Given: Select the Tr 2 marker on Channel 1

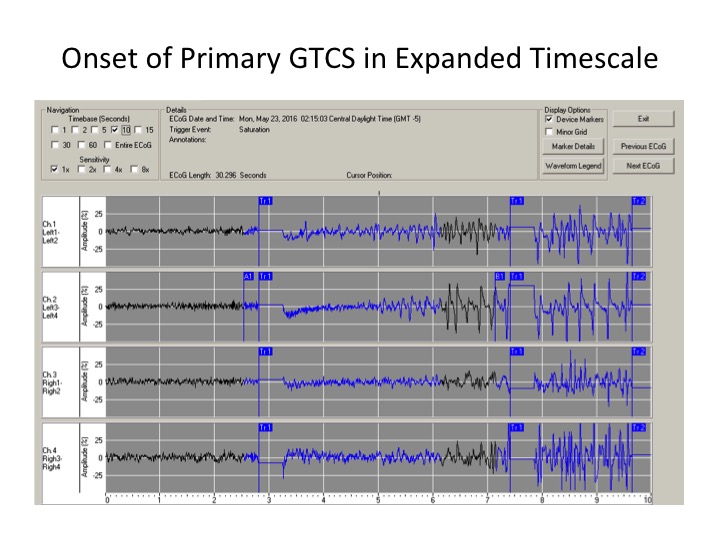Looking at the screenshot, I should point(638,201).
